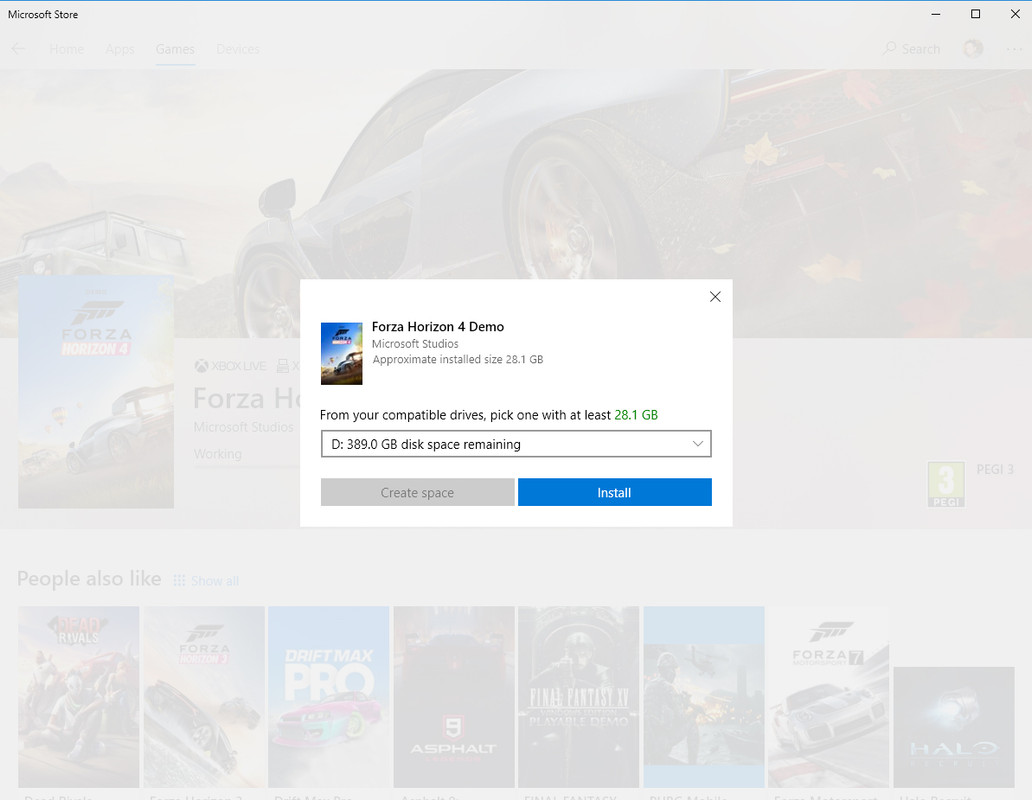The image size is (1032, 800).
Task: Click the PEGI 3 rating badge
Action: coord(946,485)
